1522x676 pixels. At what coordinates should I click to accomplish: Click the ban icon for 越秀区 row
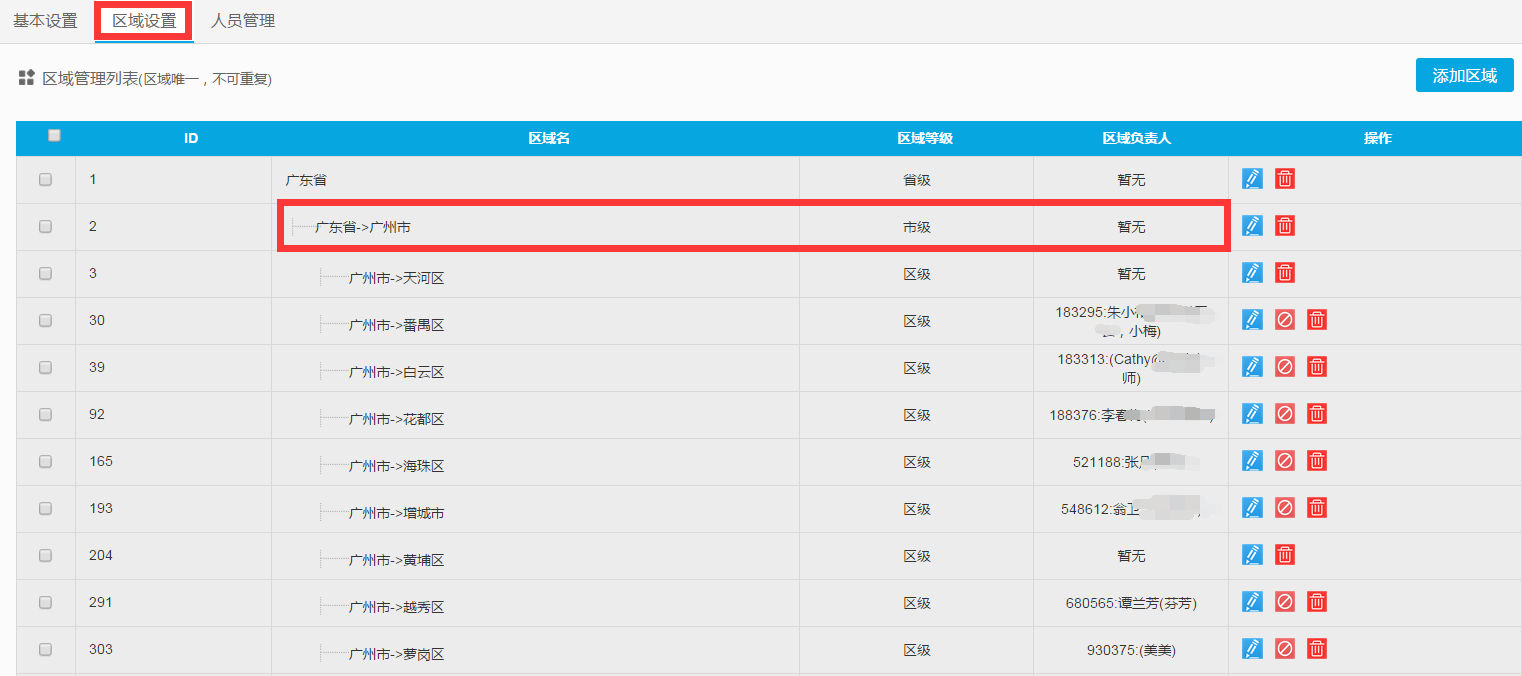coord(1285,601)
